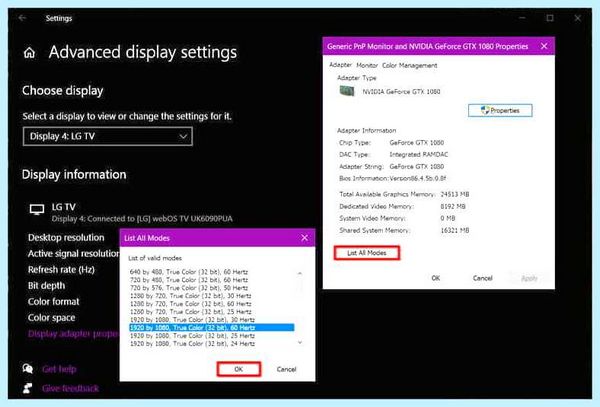Switch to the Adapter tab
Viewport: 600px width, 407px height.
click(340, 65)
